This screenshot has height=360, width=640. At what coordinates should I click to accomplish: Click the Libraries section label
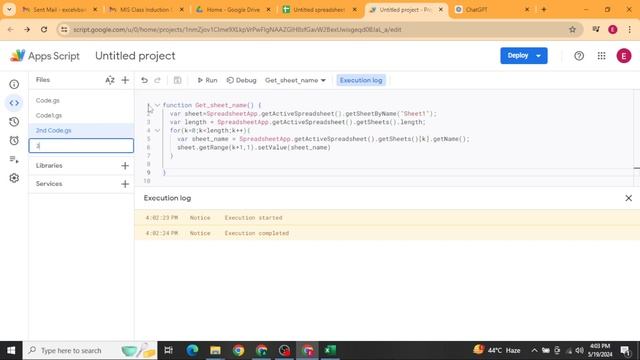click(x=49, y=165)
